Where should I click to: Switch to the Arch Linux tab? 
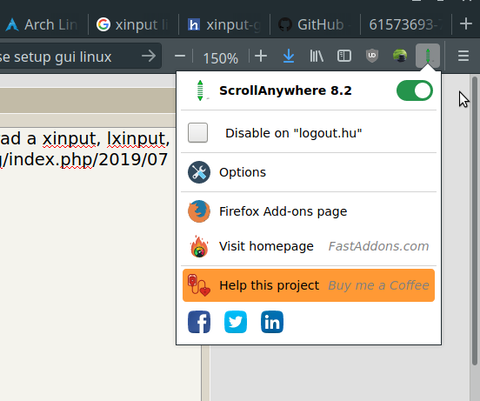[x=42, y=25]
